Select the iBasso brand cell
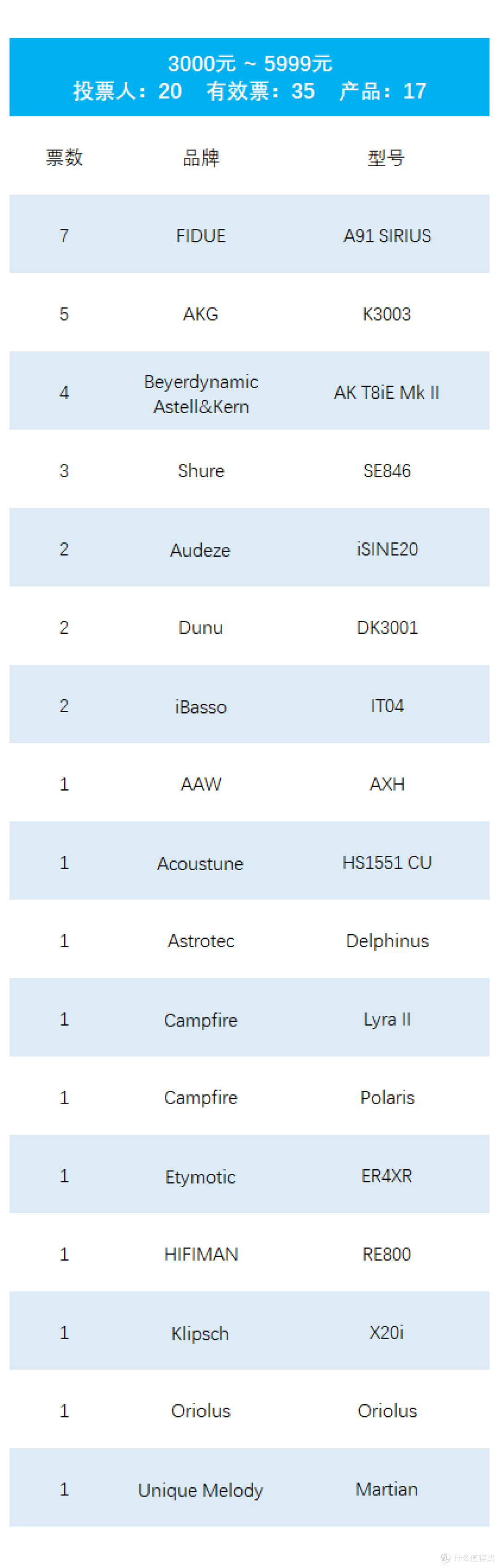The width and height of the screenshot is (499, 1568). click(x=201, y=706)
